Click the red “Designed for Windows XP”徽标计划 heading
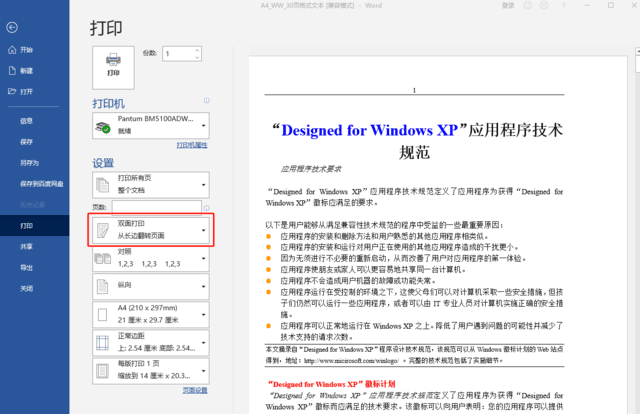 pyautogui.click(x=331, y=384)
